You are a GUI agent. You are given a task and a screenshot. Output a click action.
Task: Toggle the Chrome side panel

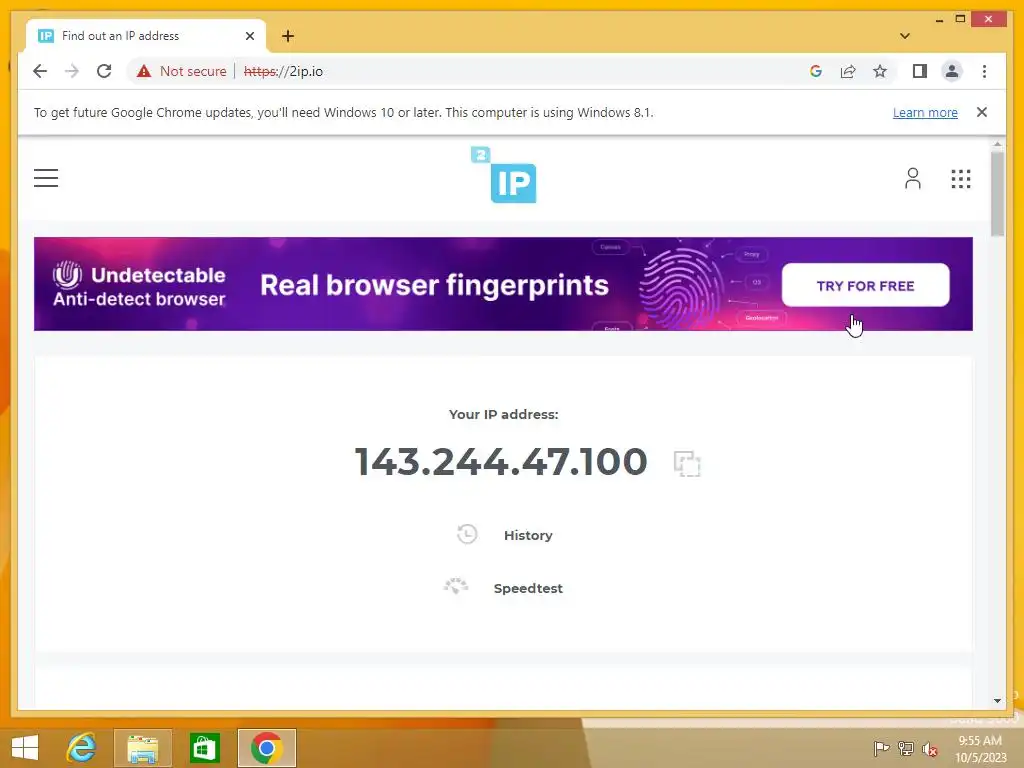(920, 71)
